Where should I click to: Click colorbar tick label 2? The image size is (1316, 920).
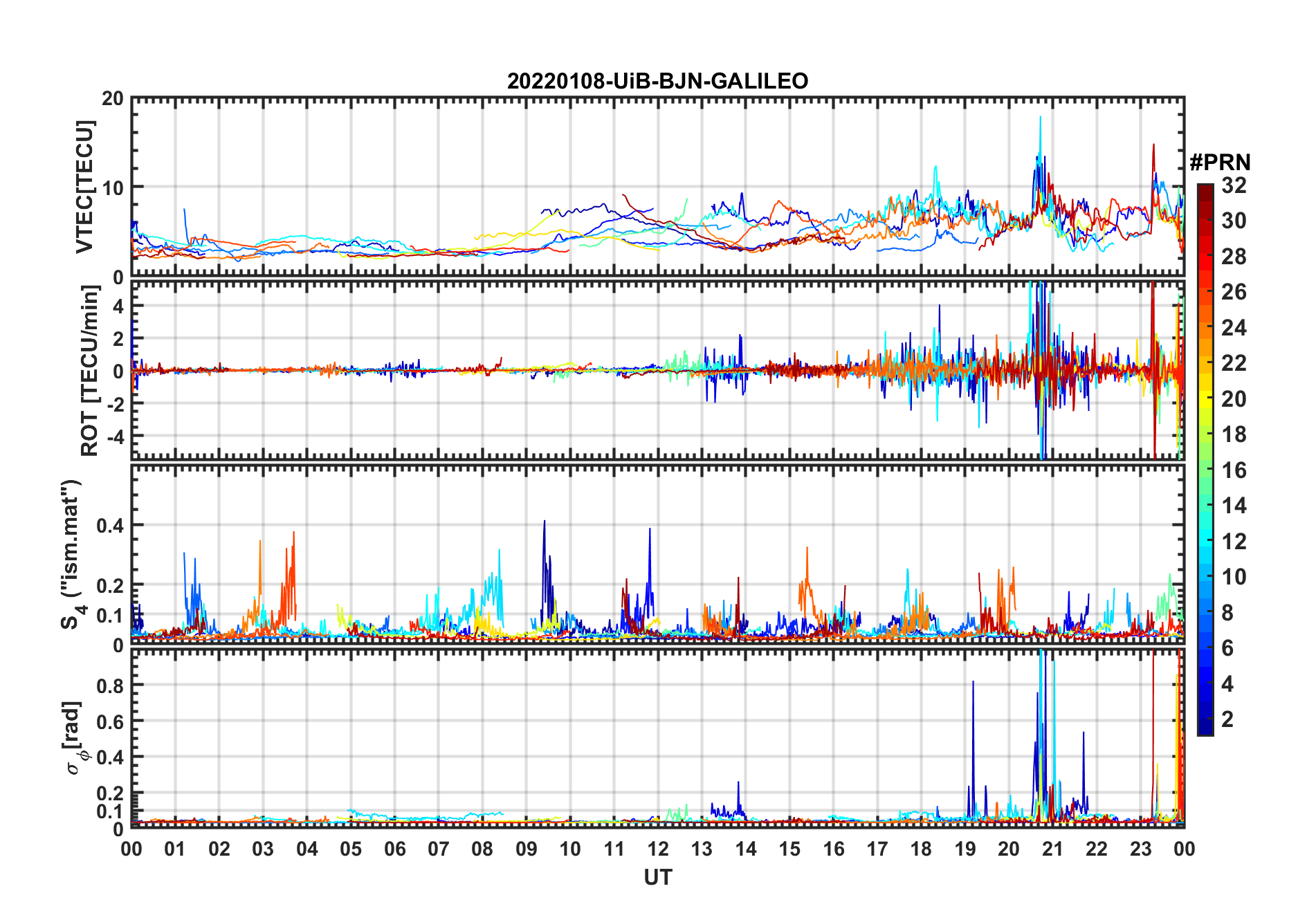(1227, 719)
